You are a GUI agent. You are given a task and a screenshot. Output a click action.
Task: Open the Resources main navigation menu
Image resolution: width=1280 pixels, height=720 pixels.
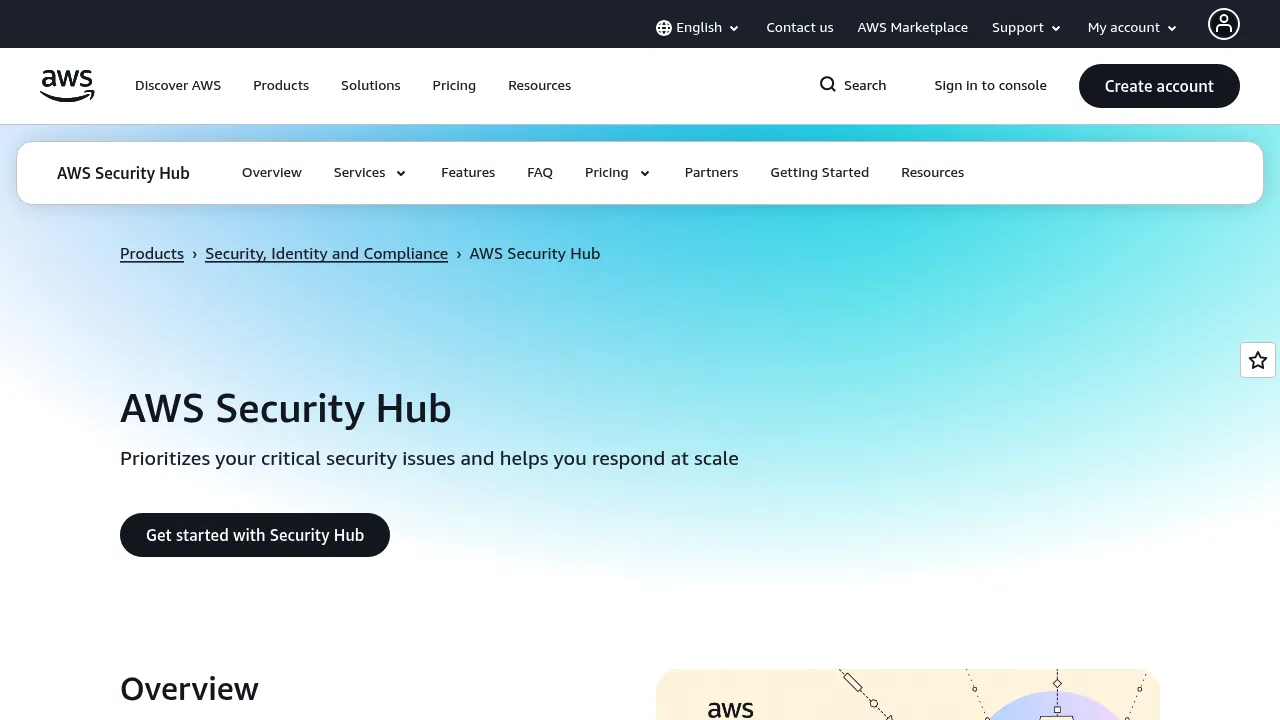pyautogui.click(x=540, y=86)
